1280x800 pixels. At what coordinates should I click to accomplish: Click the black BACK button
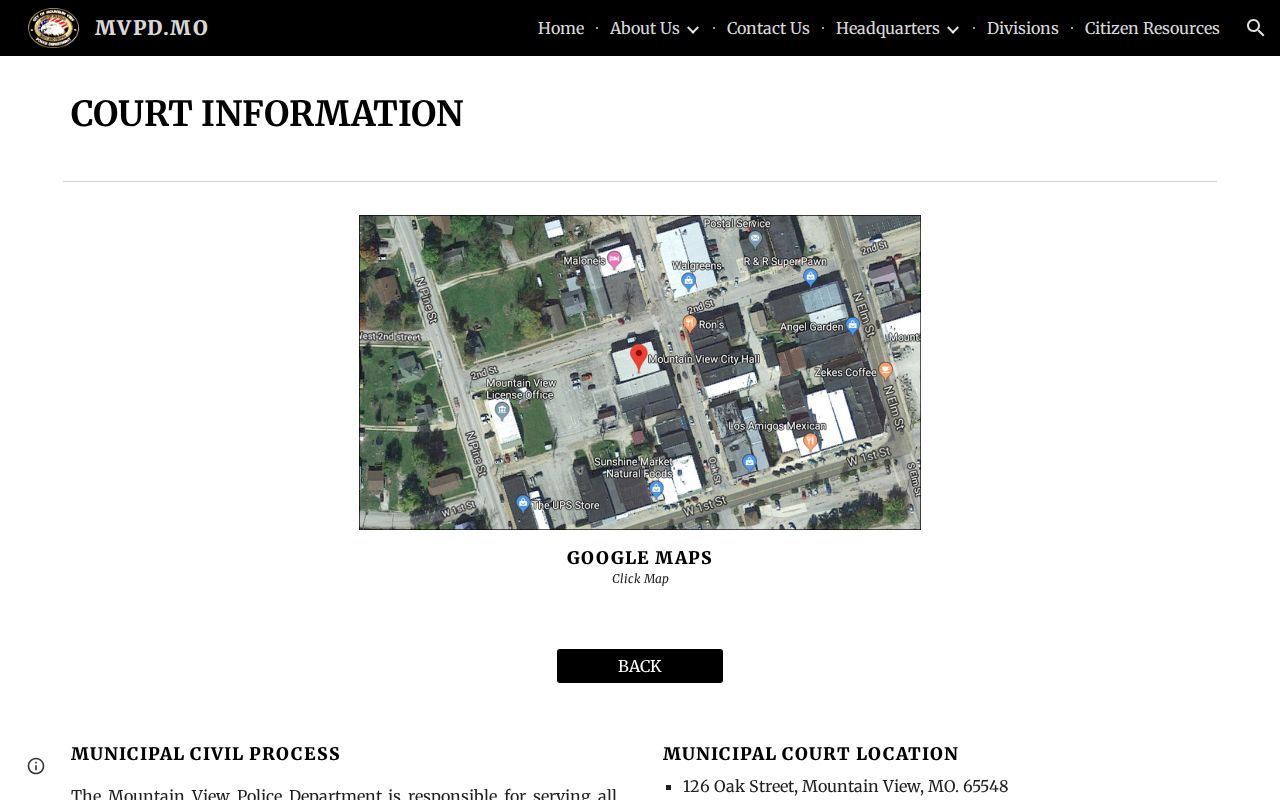pos(640,666)
